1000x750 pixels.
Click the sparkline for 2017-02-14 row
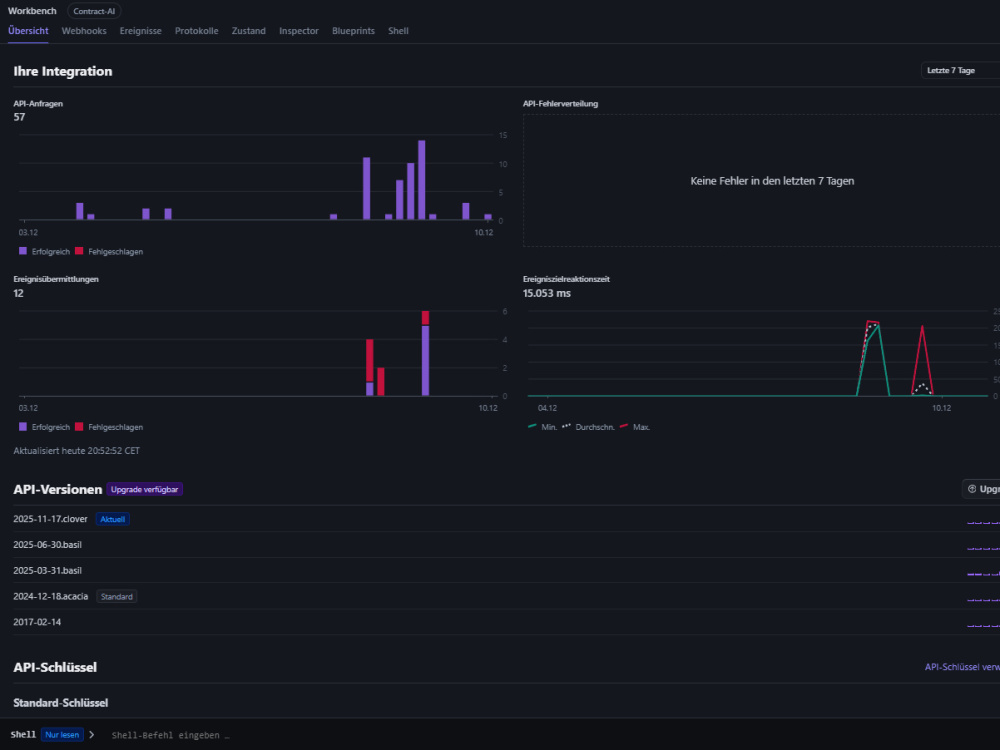(x=983, y=625)
